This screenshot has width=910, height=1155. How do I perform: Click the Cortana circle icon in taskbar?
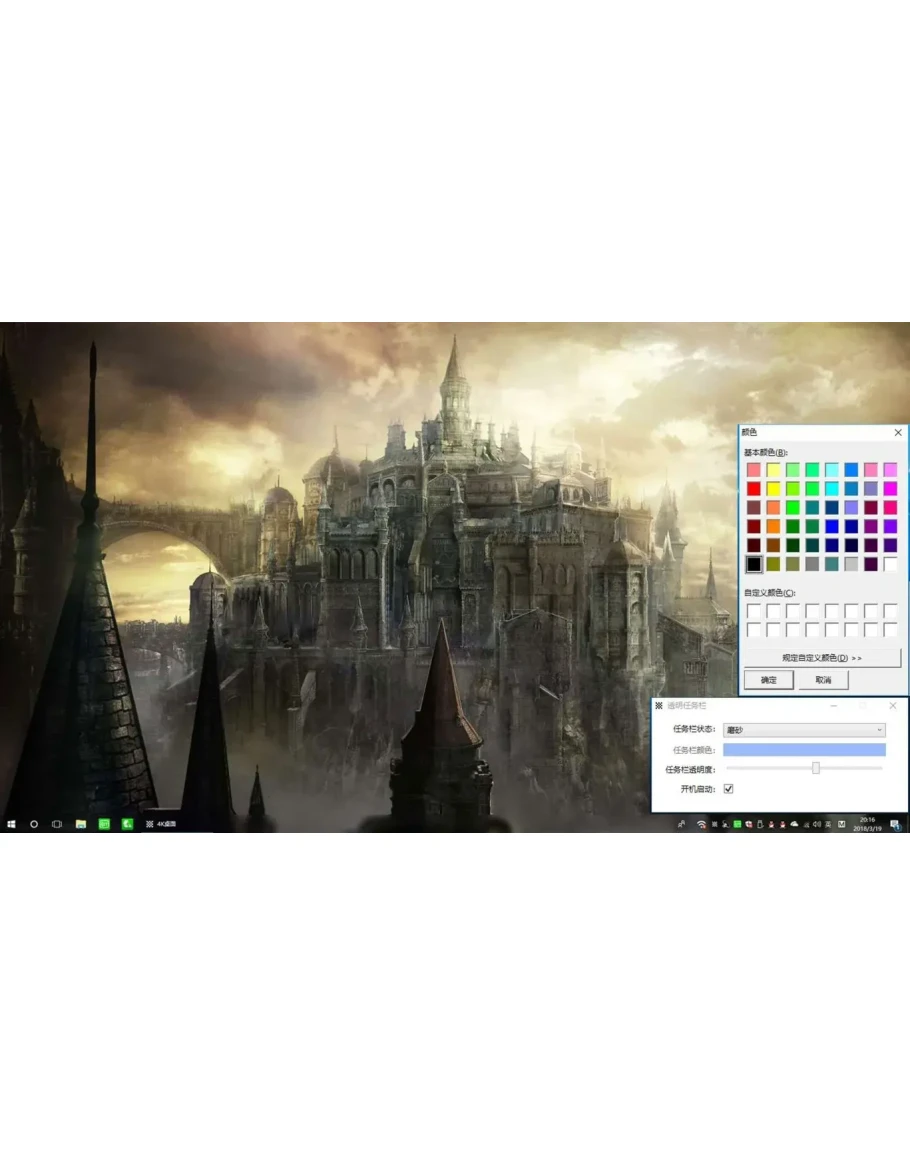(x=34, y=824)
